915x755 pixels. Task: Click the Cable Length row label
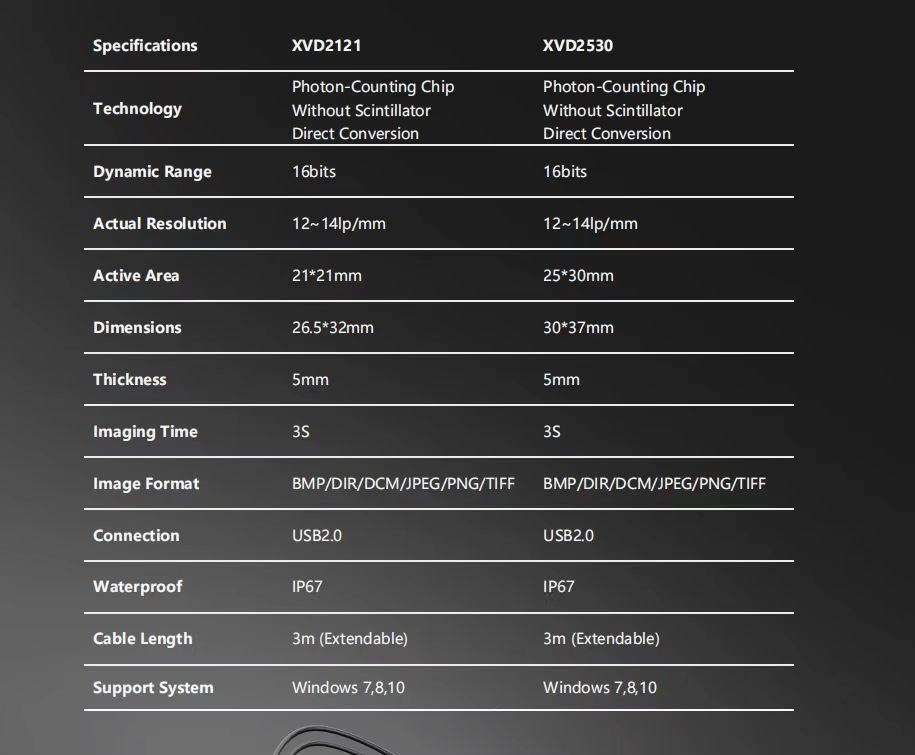[x=142, y=639]
